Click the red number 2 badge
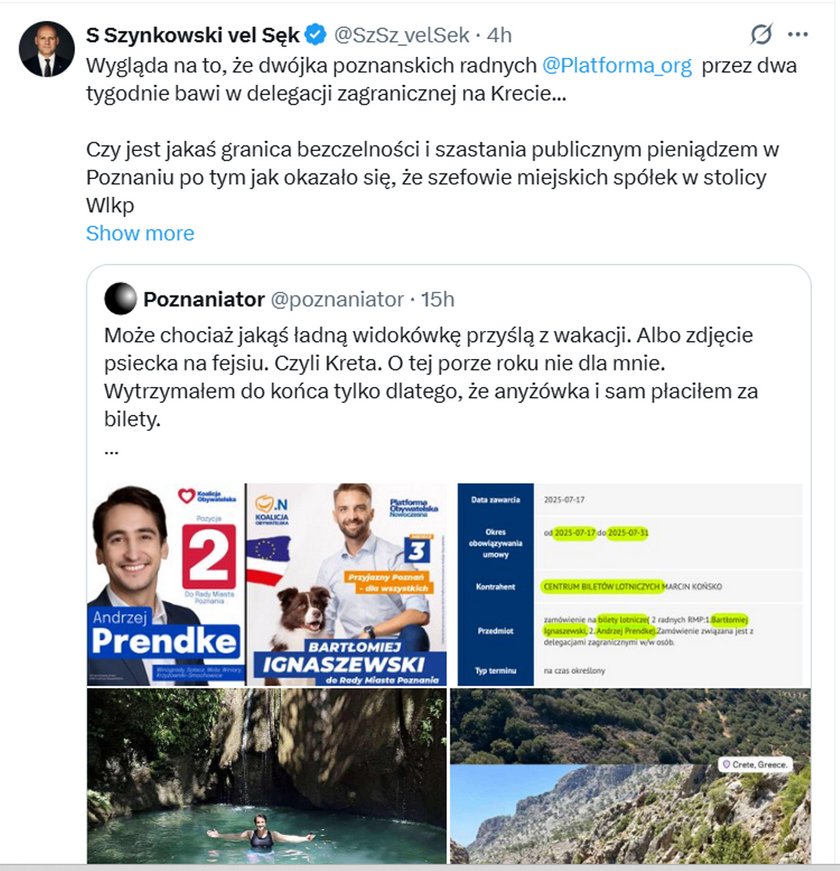Image resolution: width=840 pixels, height=871 pixels. pos(209,557)
